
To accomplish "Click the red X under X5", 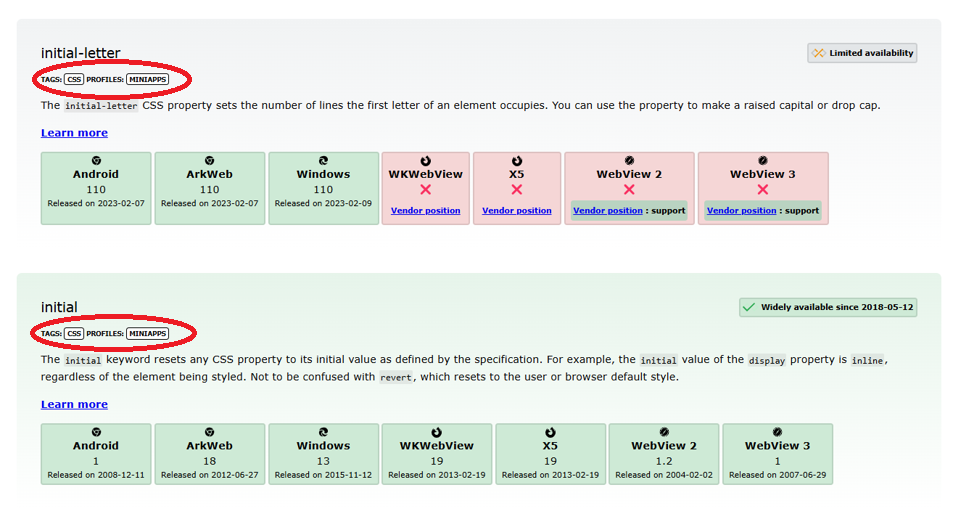I will (517, 190).
